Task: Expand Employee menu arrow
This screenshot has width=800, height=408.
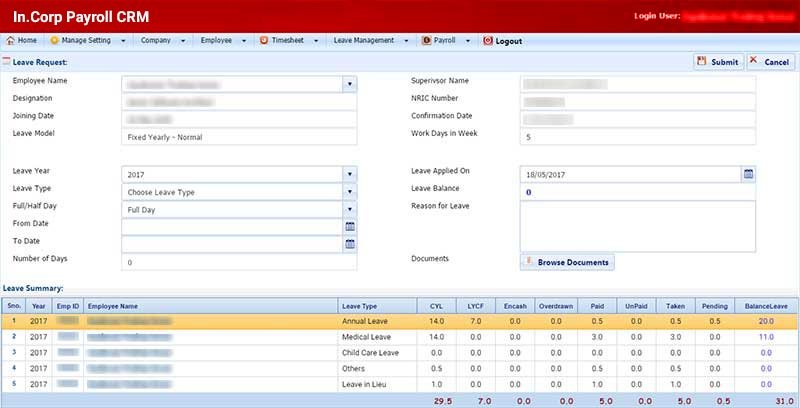Action: [244, 41]
